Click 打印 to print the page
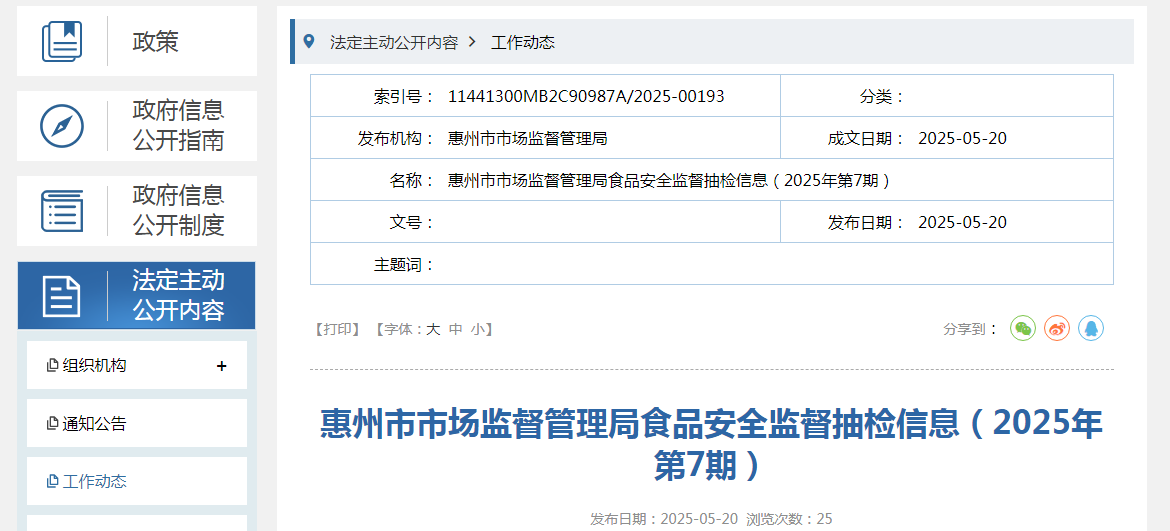 coord(337,329)
